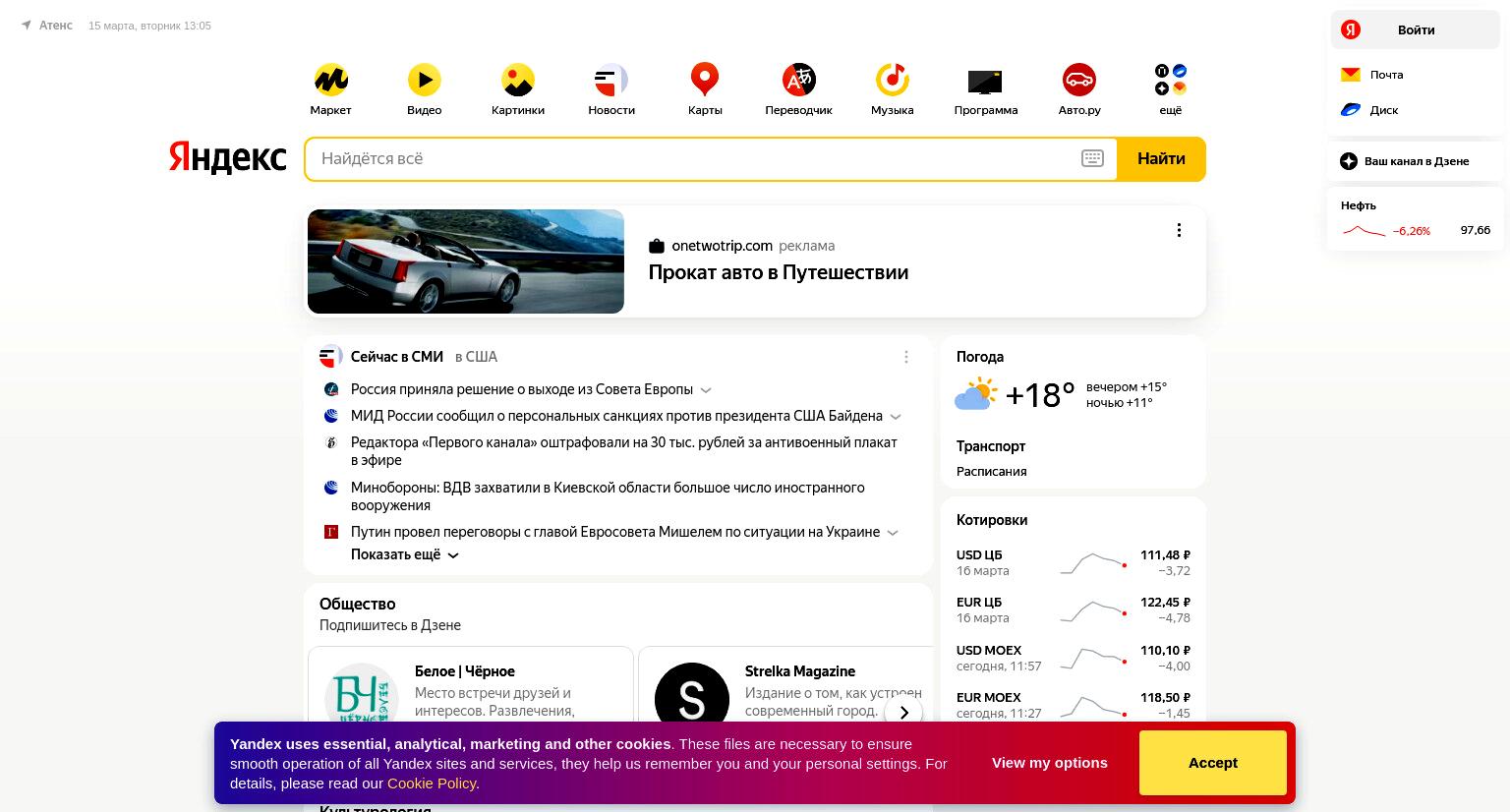Open the USD MOEX exchange rate row
The height and width of the screenshot is (812, 1510).
[x=1074, y=658]
